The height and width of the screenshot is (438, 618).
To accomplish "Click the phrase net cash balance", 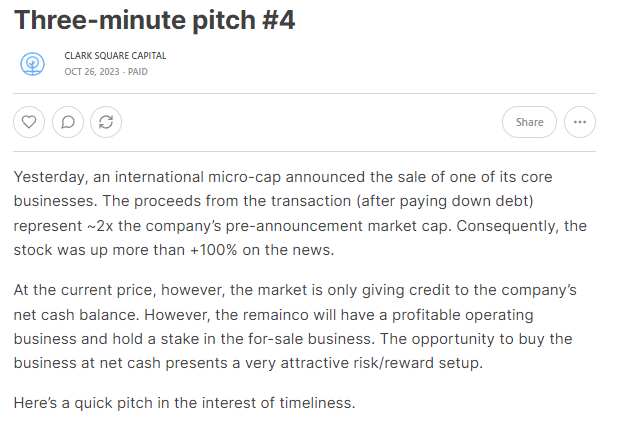I will click(x=76, y=315).
